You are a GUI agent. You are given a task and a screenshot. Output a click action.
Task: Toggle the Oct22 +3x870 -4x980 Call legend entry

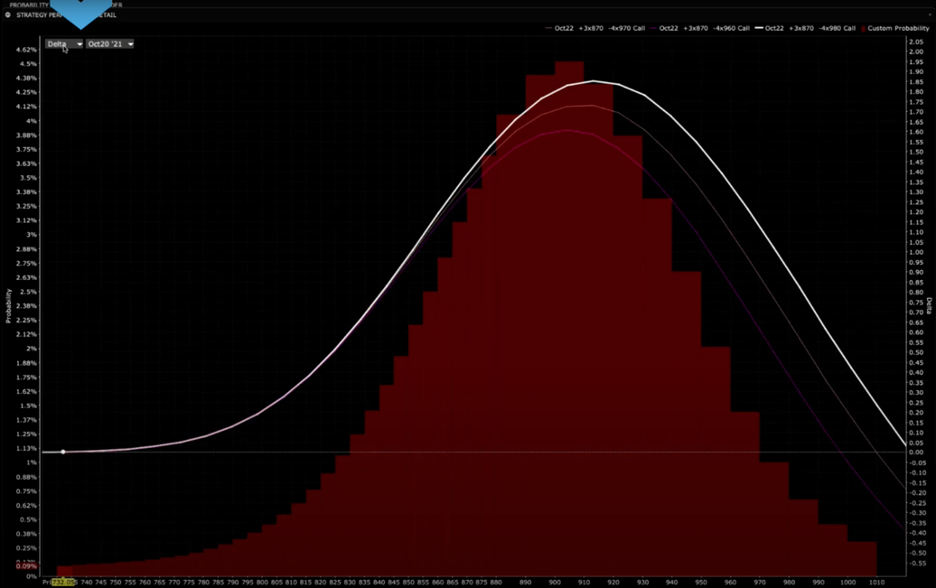pyautogui.click(x=810, y=28)
